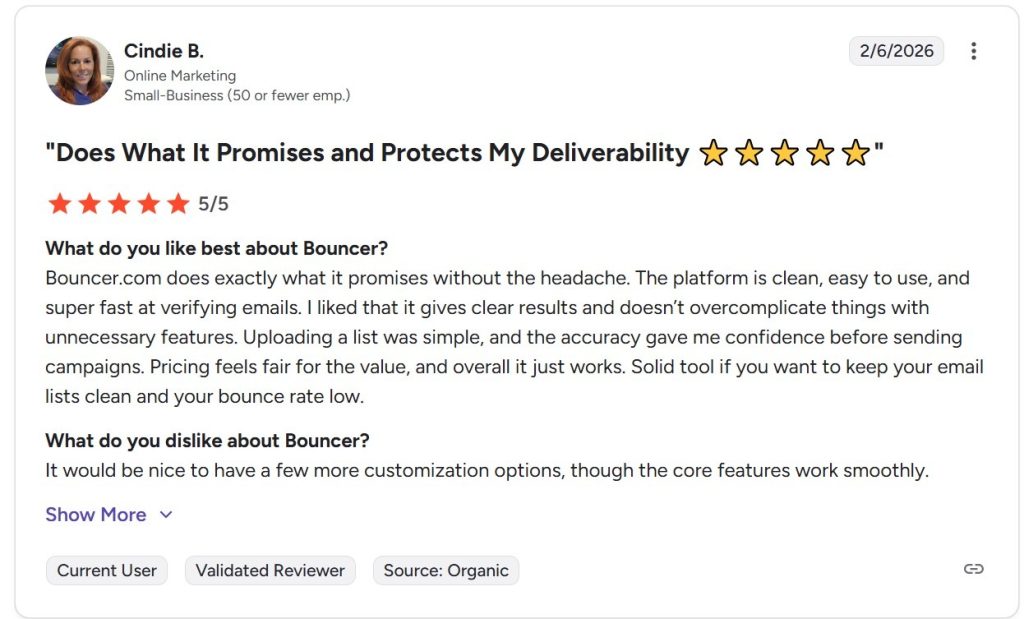This screenshot has width=1024, height=619.
Task: Click the copy review link icon
Action: 974,568
